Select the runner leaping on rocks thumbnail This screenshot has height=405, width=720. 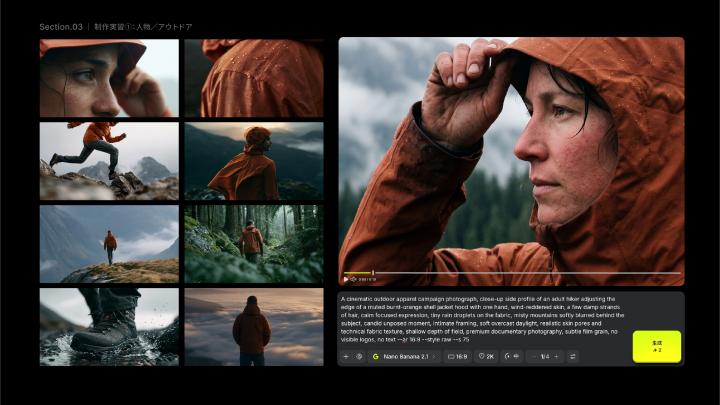click(x=109, y=161)
